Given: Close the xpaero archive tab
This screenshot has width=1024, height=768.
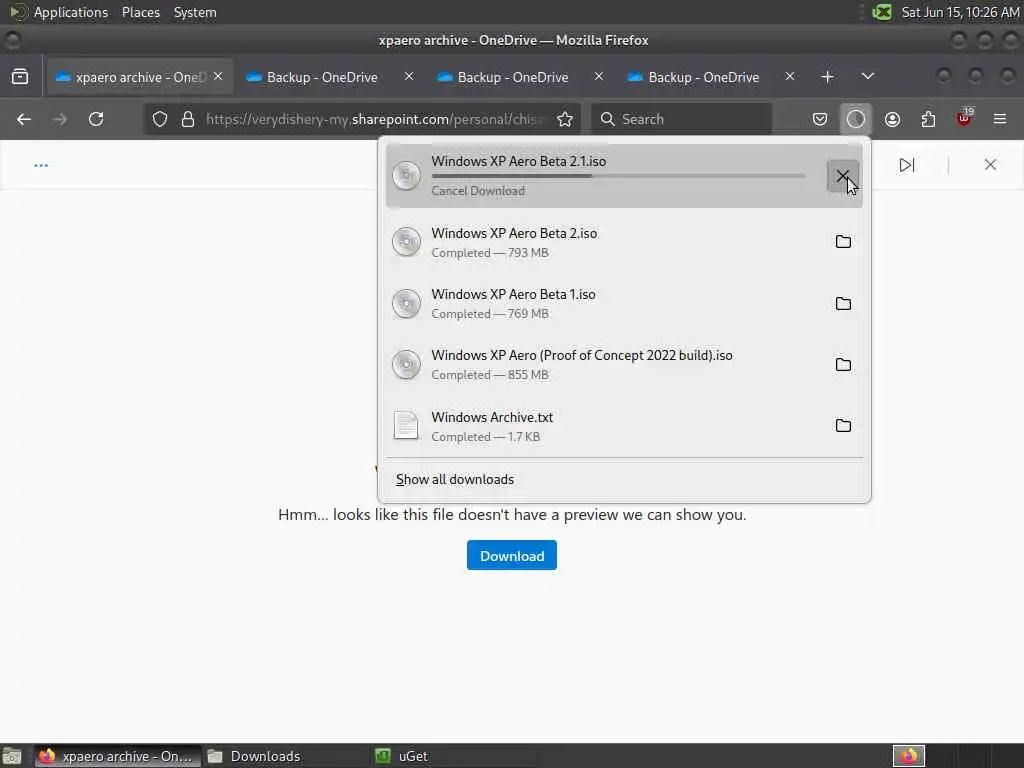Looking at the screenshot, I should pos(218,76).
